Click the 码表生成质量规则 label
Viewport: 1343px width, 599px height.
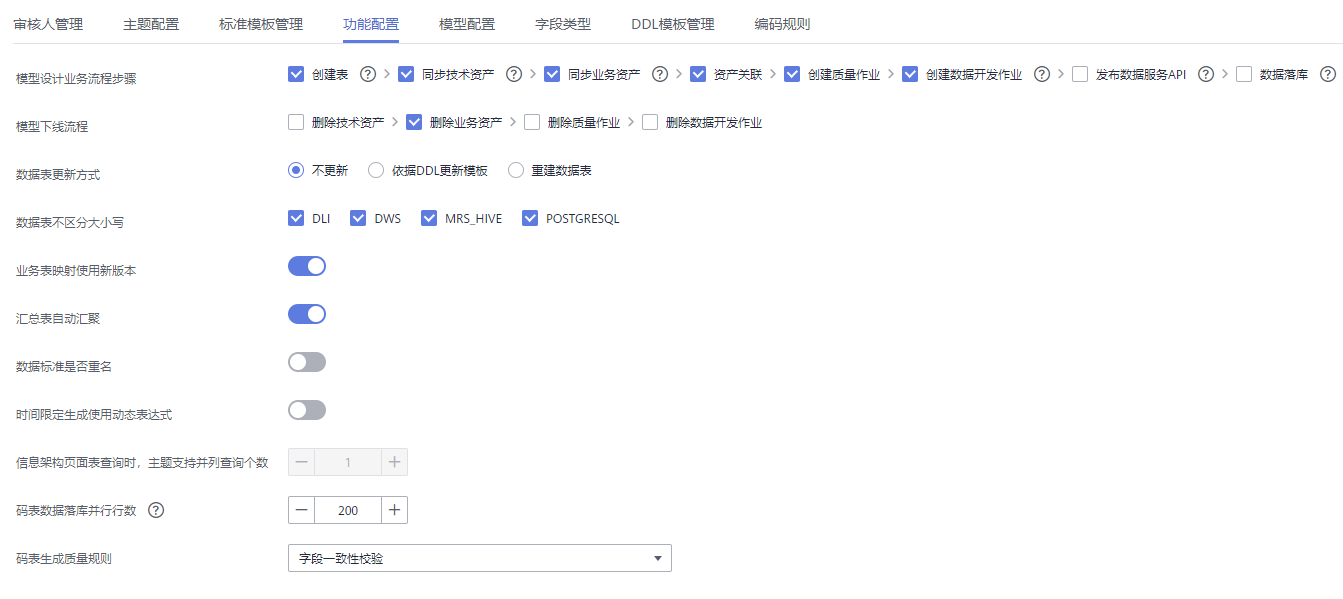(x=64, y=558)
